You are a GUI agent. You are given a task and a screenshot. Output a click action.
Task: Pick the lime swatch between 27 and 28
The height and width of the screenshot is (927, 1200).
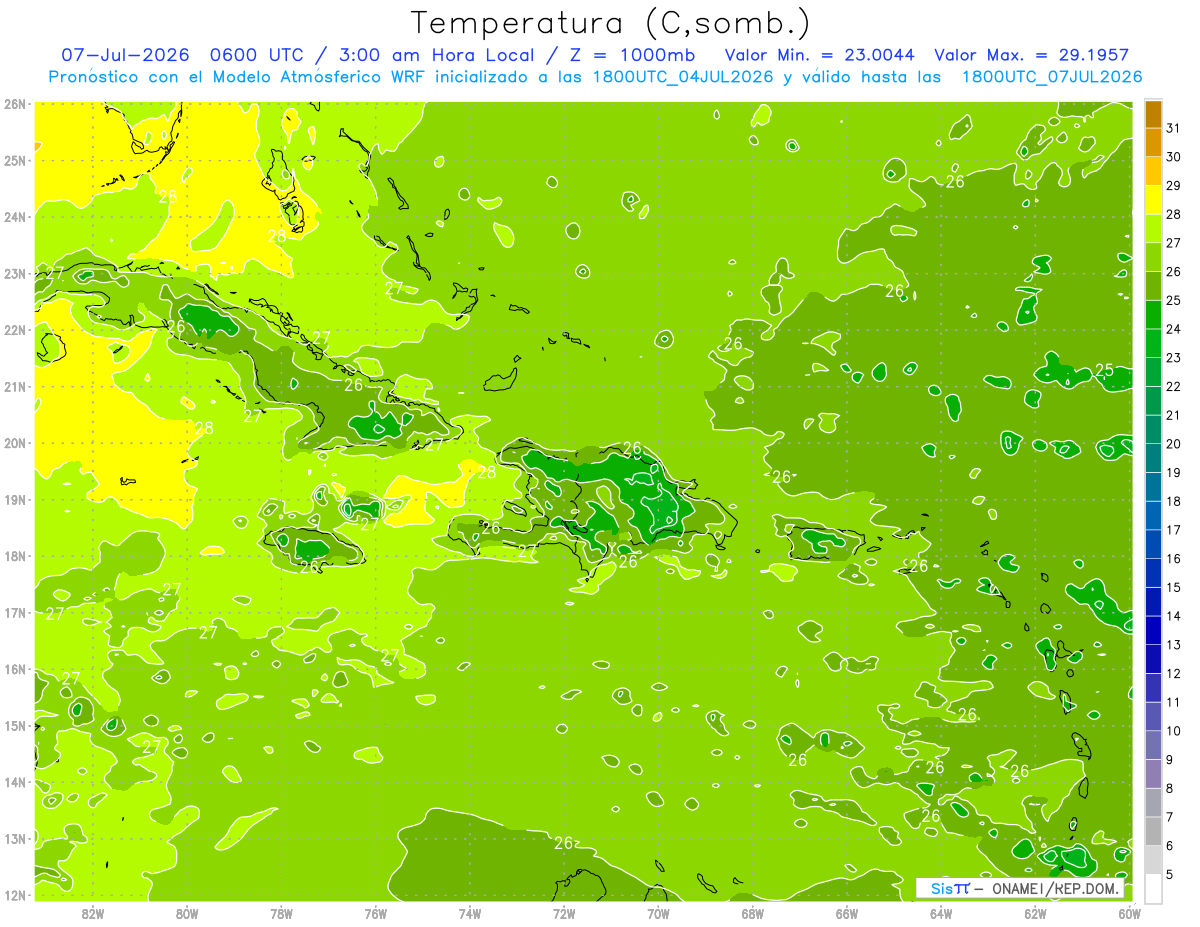point(1153,229)
